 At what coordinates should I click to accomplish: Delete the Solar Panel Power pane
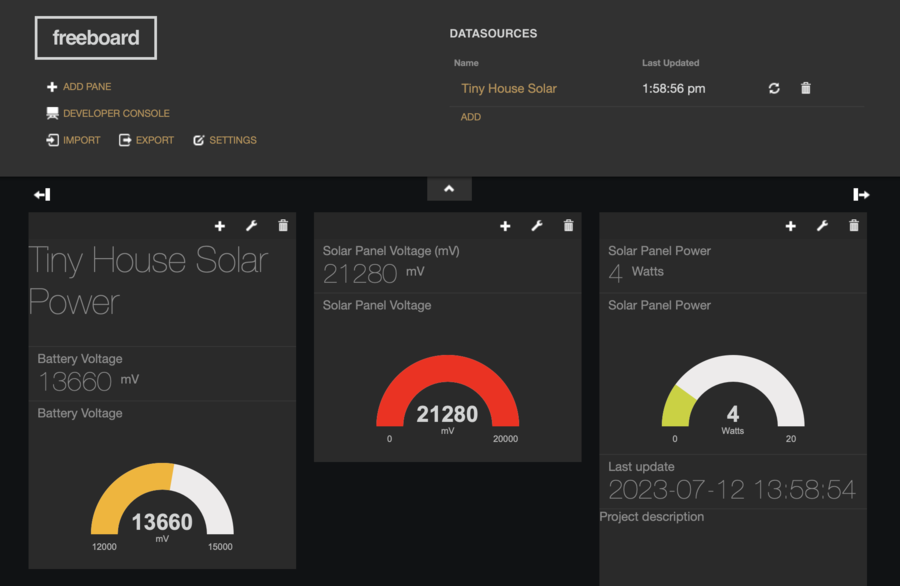click(853, 226)
